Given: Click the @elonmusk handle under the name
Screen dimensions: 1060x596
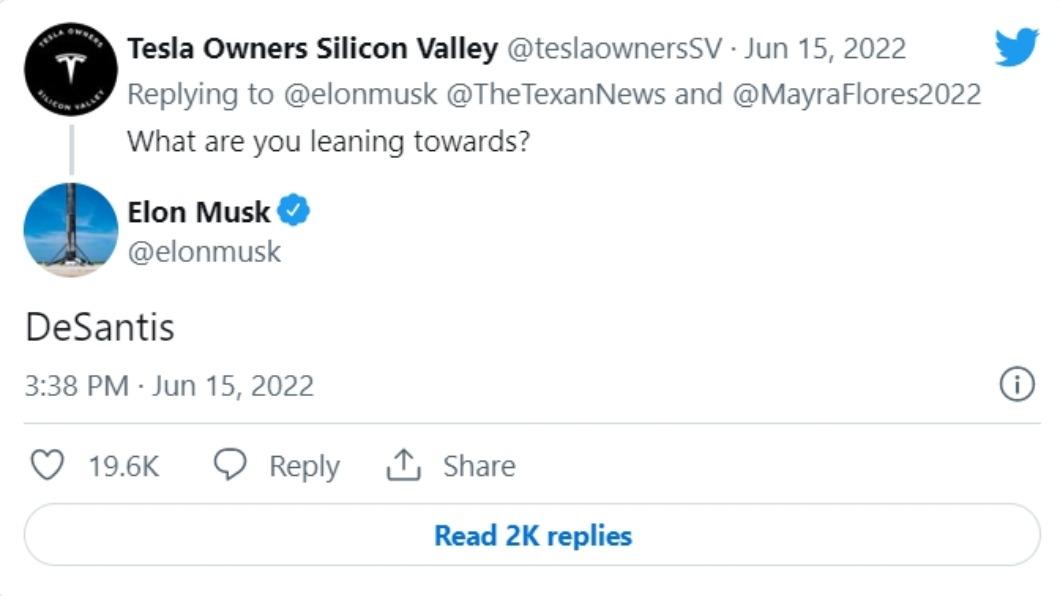Looking at the screenshot, I should click(x=204, y=252).
